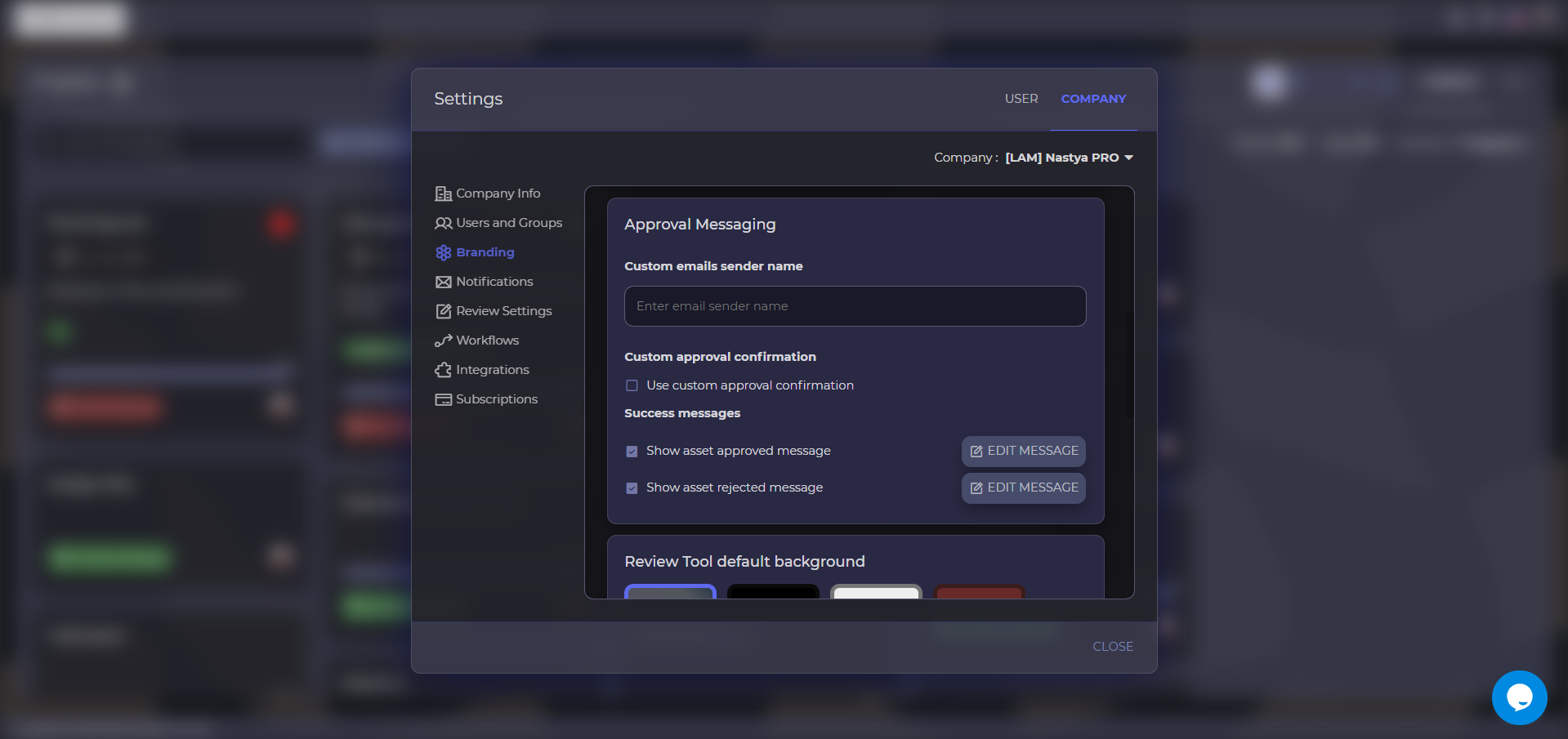Viewport: 1568px width, 739px height.
Task: Click the Notifications envelope icon
Action: point(443,282)
